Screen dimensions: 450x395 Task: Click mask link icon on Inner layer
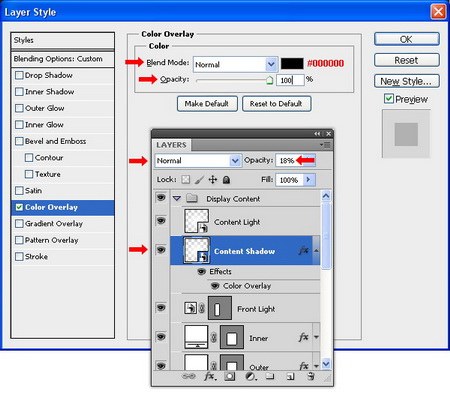(214, 337)
